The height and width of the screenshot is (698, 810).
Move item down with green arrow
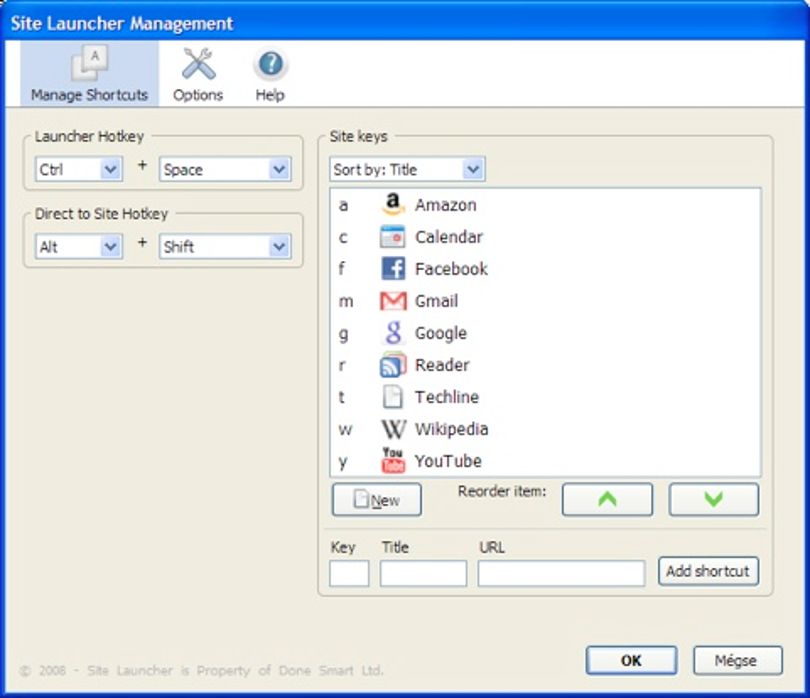coord(713,500)
